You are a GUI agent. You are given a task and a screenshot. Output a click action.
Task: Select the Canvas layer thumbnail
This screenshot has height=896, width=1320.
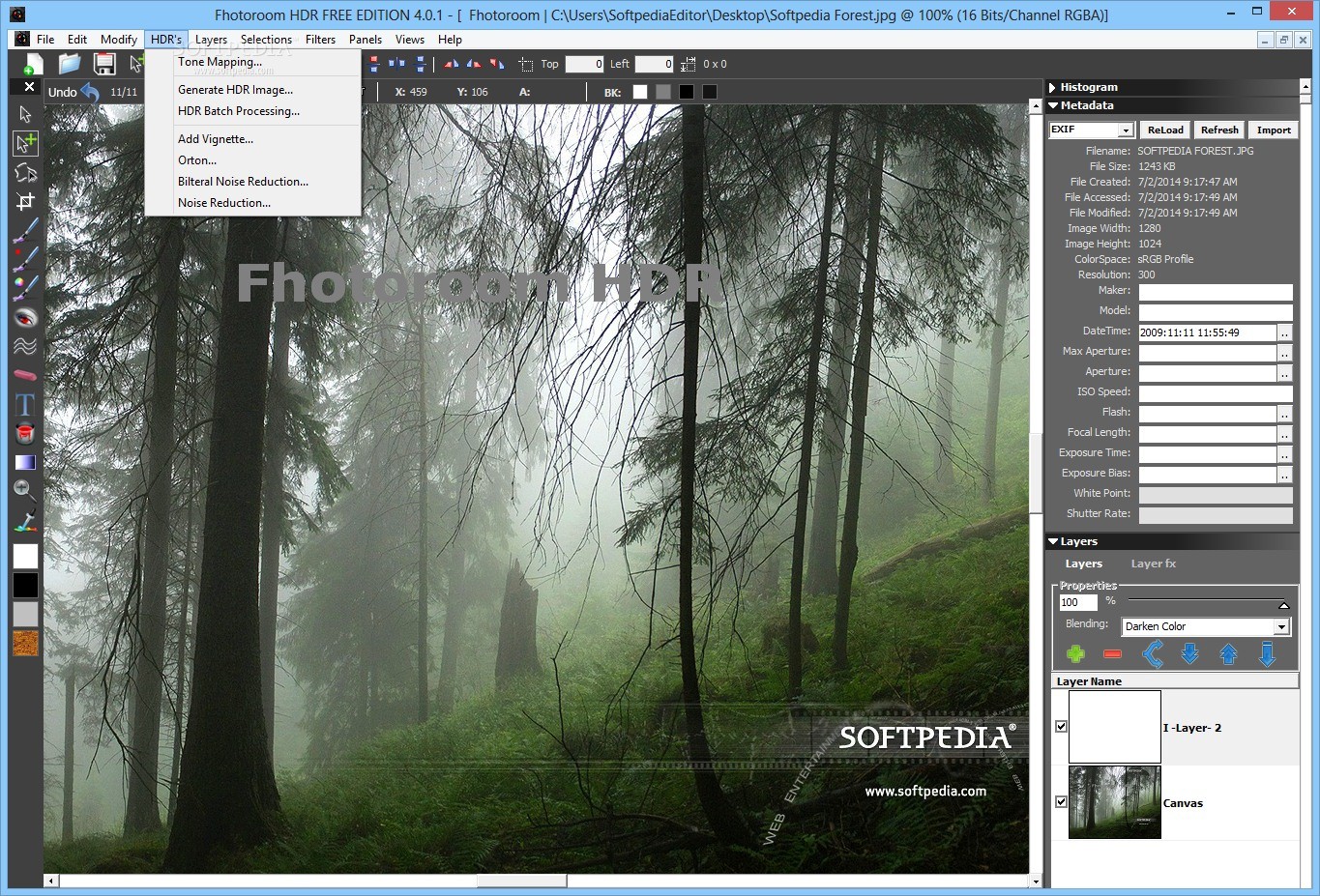(1114, 802)
